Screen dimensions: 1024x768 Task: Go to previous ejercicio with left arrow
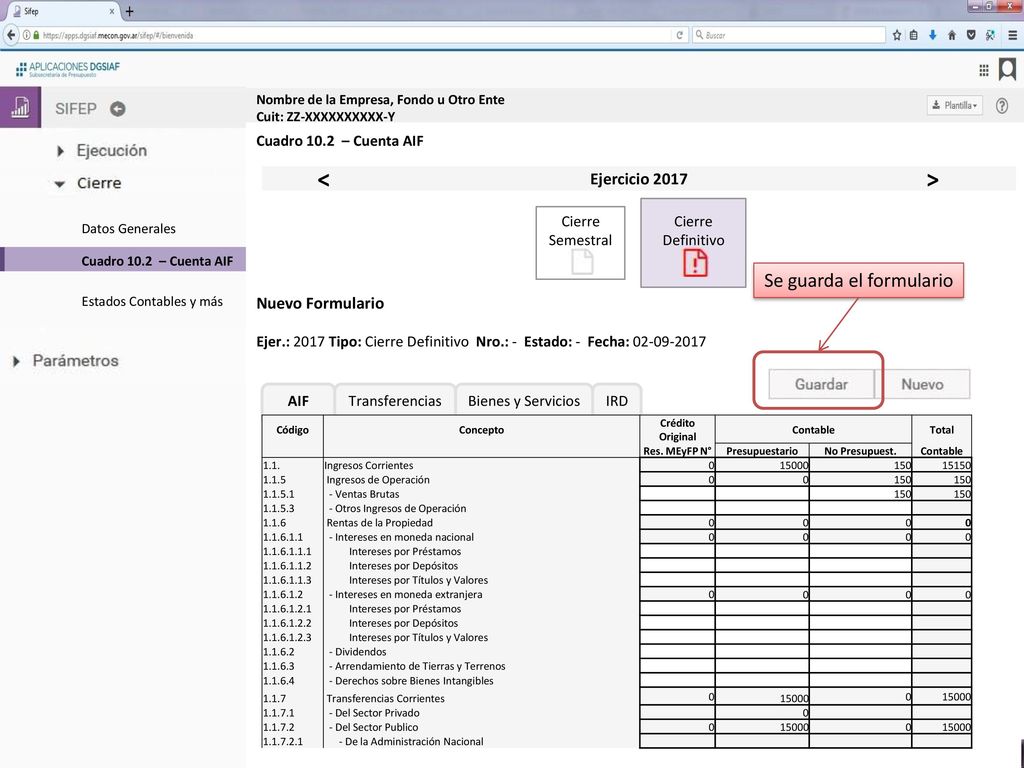point(323,180)
